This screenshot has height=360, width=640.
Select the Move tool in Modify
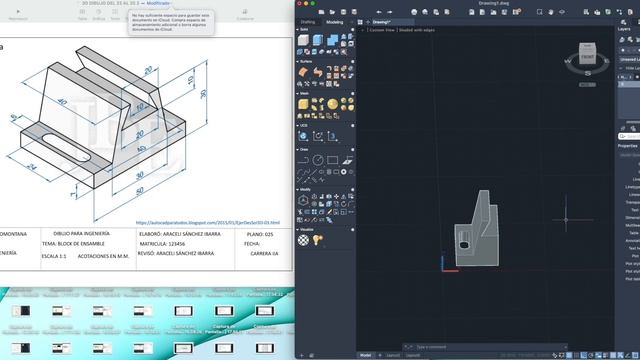pos(336,197)
